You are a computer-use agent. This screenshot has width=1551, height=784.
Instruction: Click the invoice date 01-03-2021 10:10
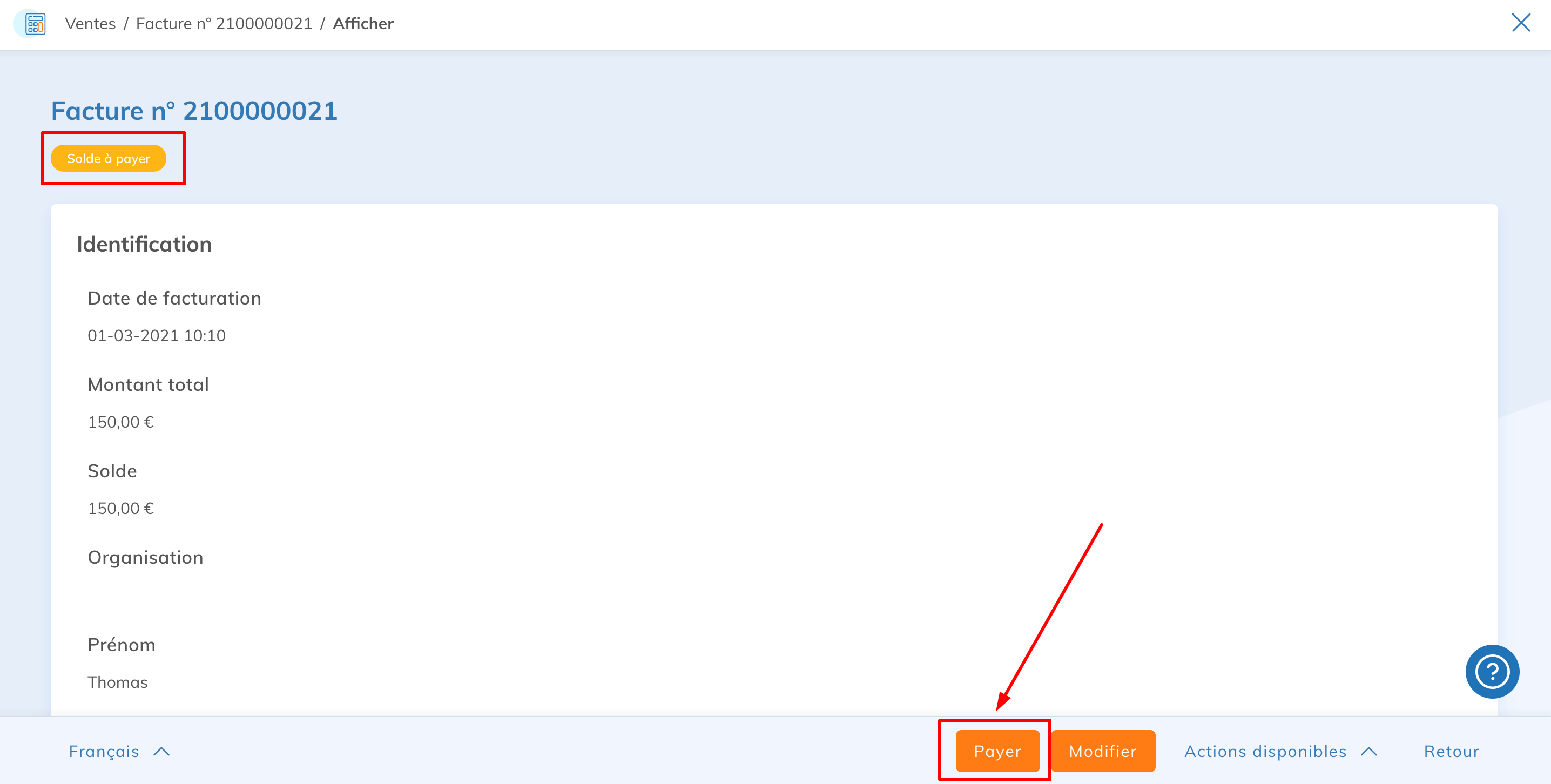pos(157,335)
